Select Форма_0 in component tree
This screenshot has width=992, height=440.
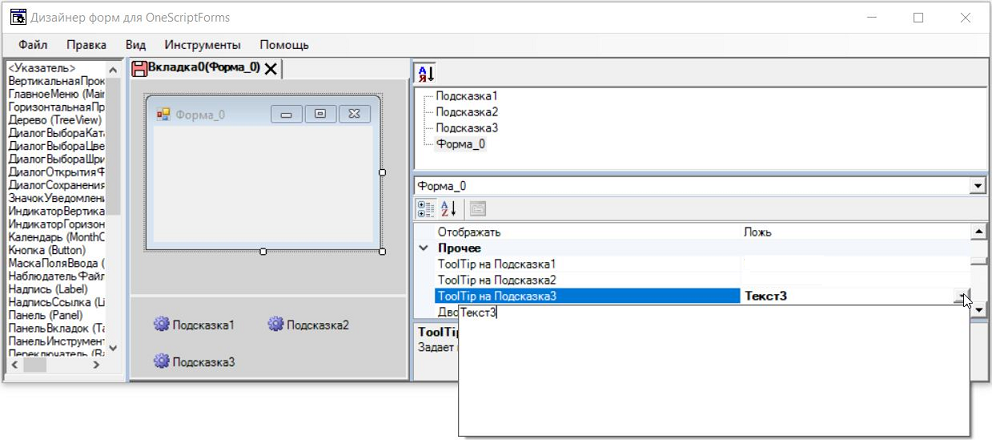click(461, 144)
